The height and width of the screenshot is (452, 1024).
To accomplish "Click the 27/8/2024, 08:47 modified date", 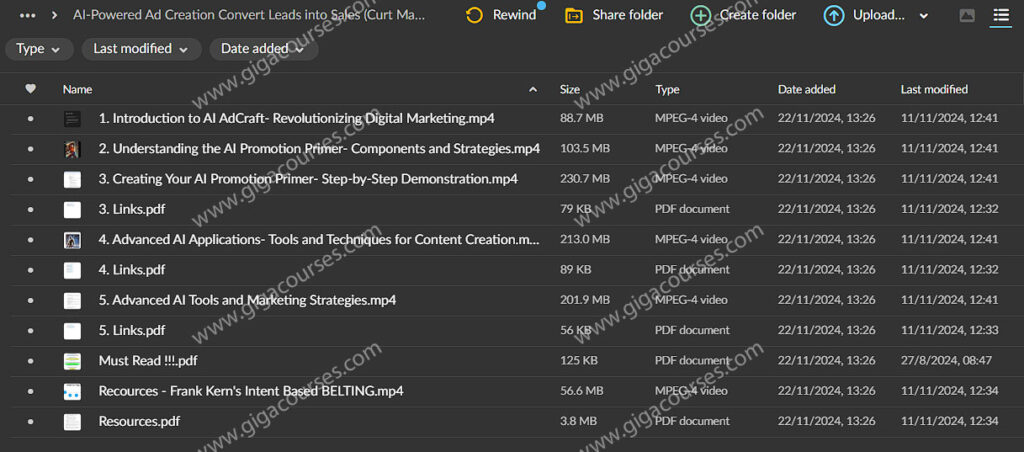I will point(946,361).
